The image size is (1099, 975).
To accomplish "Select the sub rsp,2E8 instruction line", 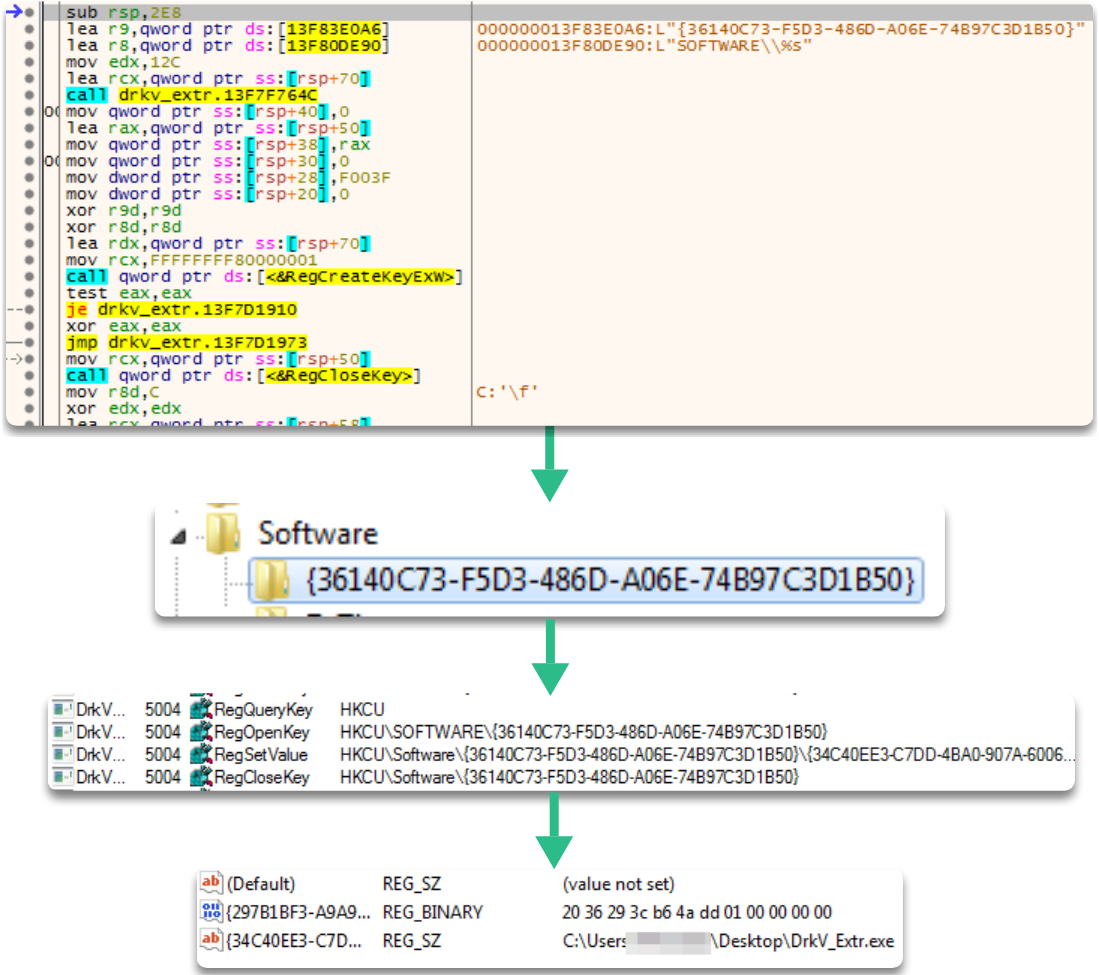I will click(123, 13).
